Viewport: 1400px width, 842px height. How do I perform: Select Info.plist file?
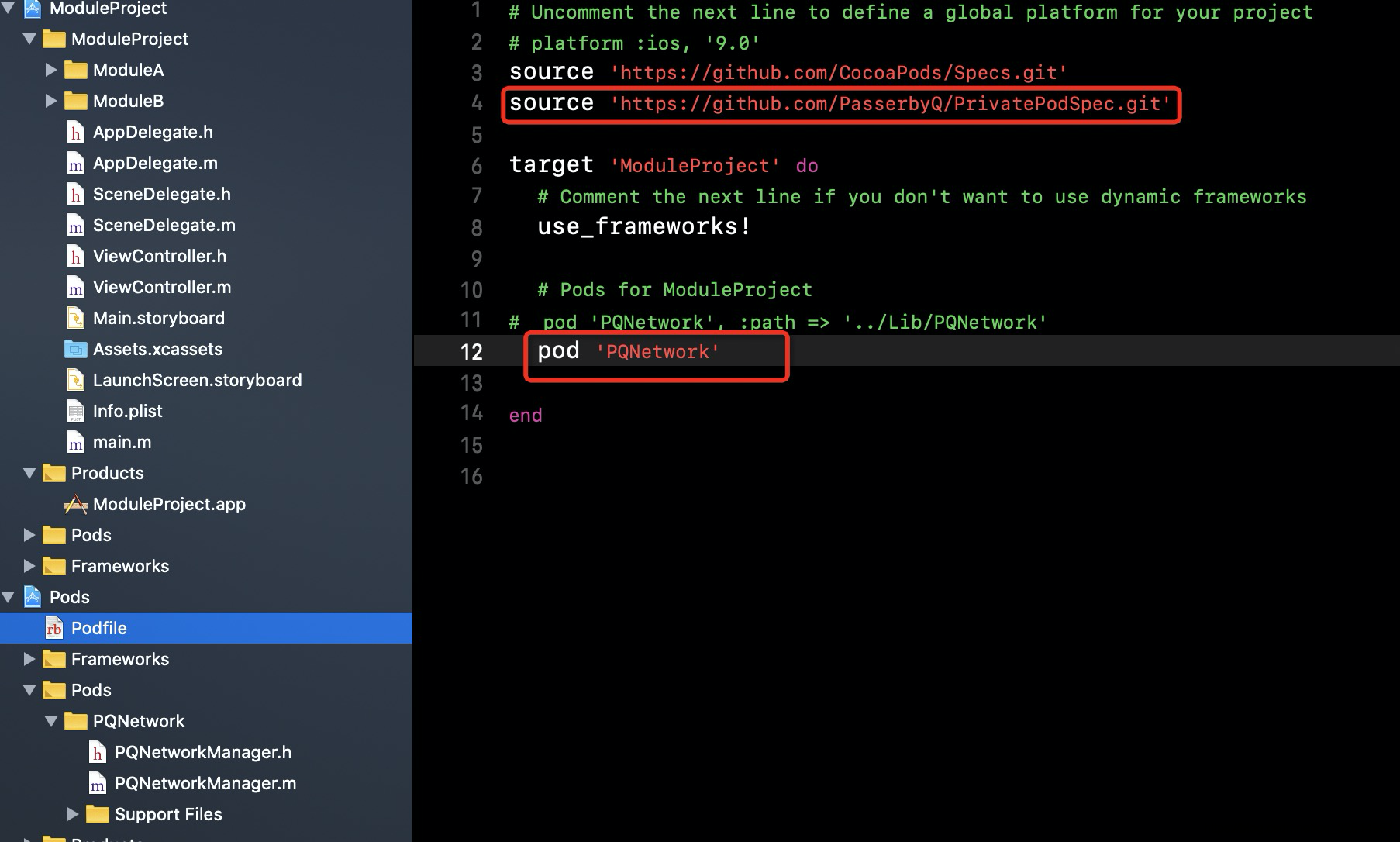pyautogui.click(x=128, y=411)
